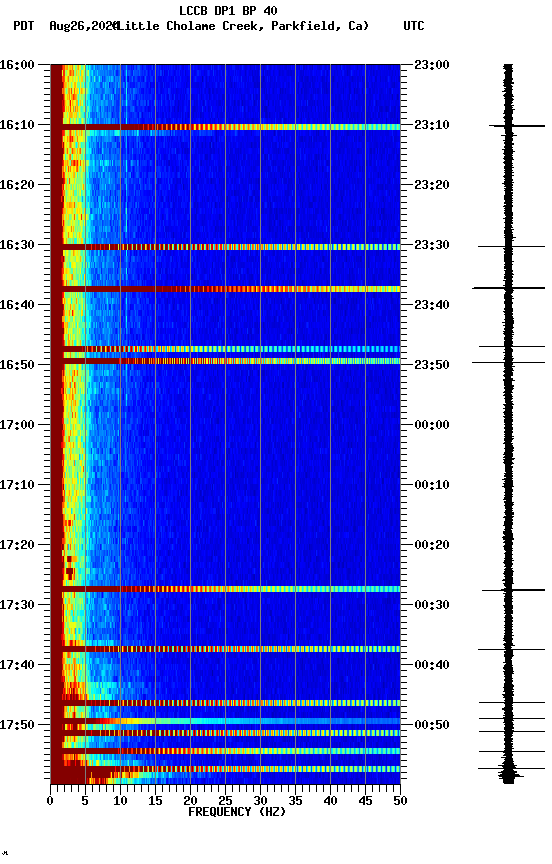Click the "17:30" PDT time label
This screenshot has width=552, height=864.
(17, 605)
